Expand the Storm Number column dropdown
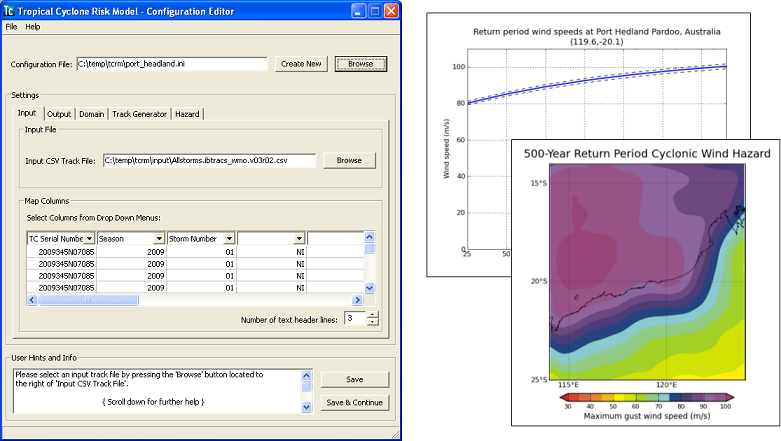Screen dimensions: 781x441 click(x=229, y=238)
